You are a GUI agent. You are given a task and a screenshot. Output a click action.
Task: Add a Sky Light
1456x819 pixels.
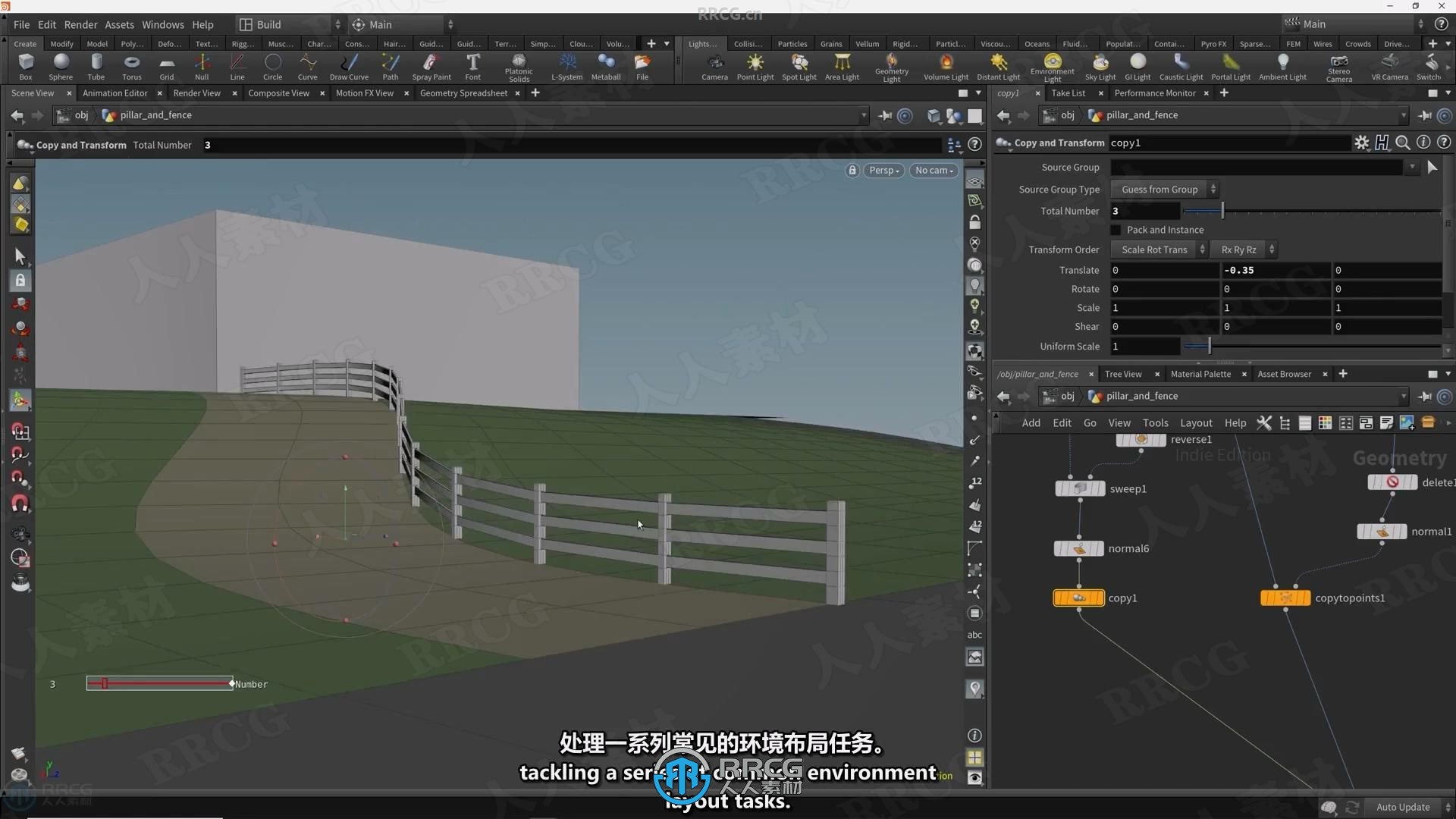click(1100, 67)
